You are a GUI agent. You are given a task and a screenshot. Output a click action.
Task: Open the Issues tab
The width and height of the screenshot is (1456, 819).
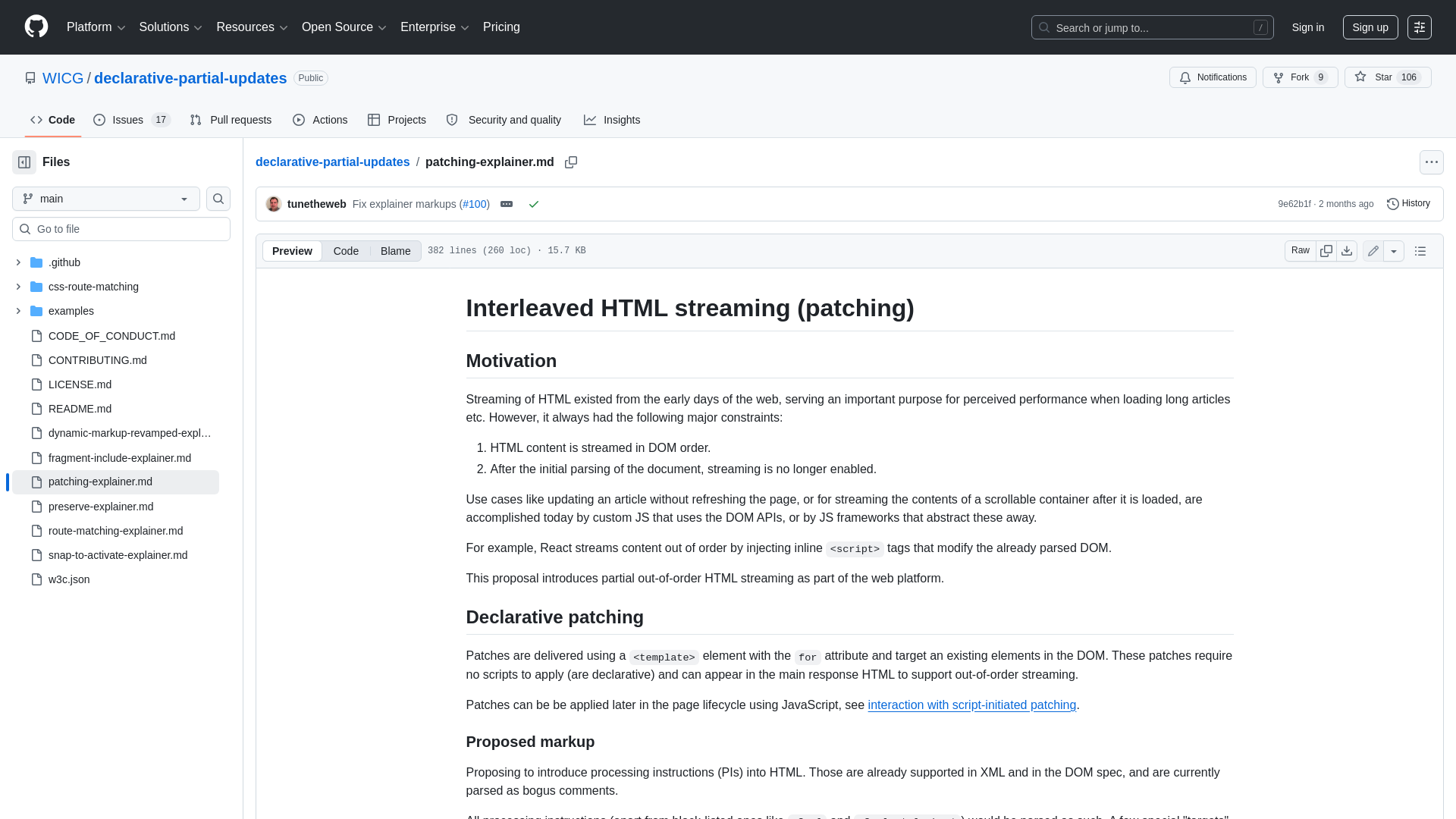pyautogui.click(x=132, y=120)
